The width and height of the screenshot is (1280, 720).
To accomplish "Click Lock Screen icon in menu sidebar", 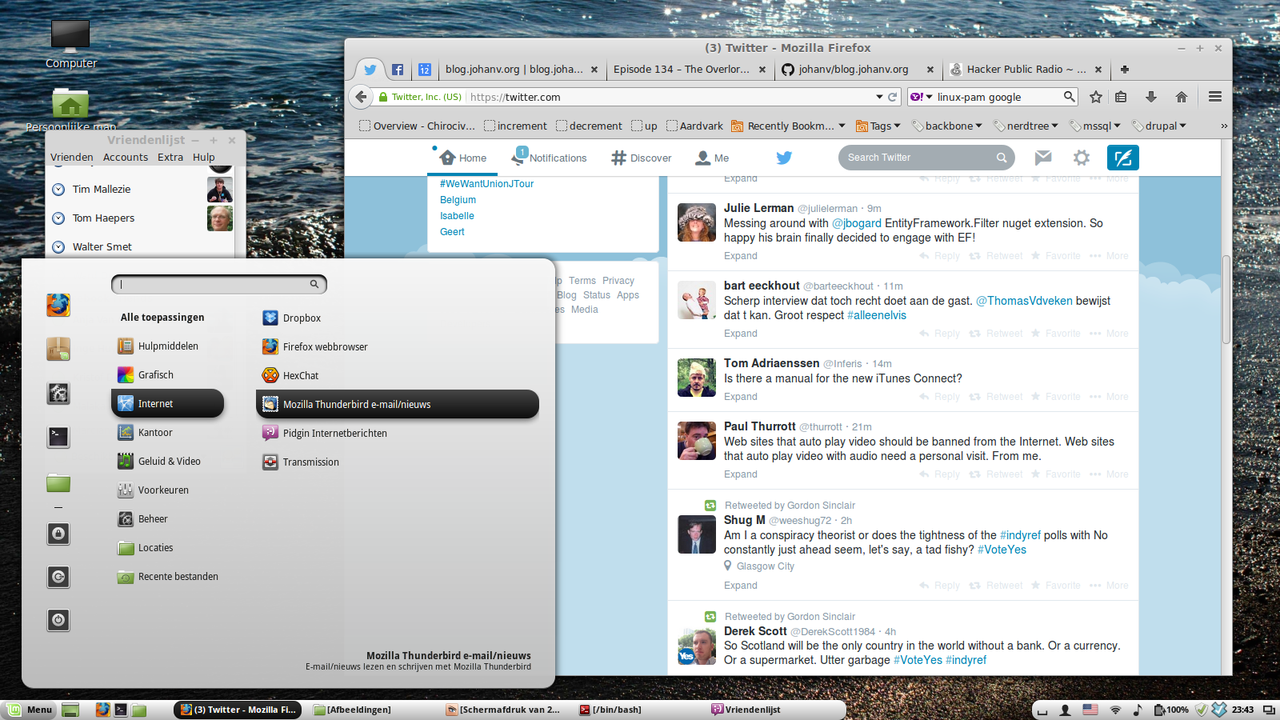I will click(x=58, y=533).
